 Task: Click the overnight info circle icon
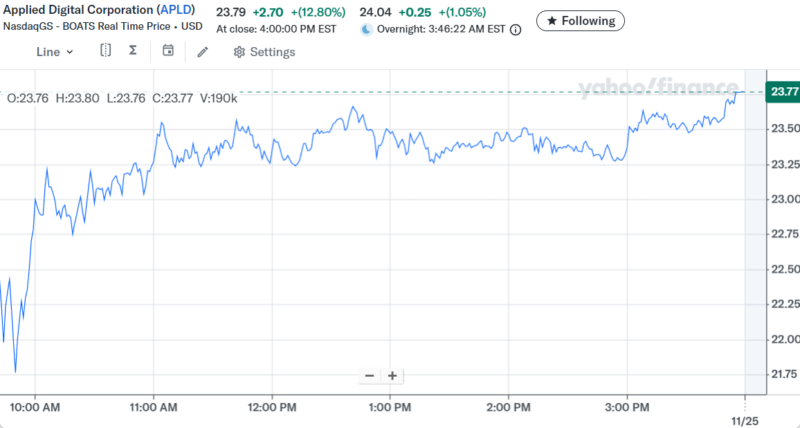coord(515,30)
